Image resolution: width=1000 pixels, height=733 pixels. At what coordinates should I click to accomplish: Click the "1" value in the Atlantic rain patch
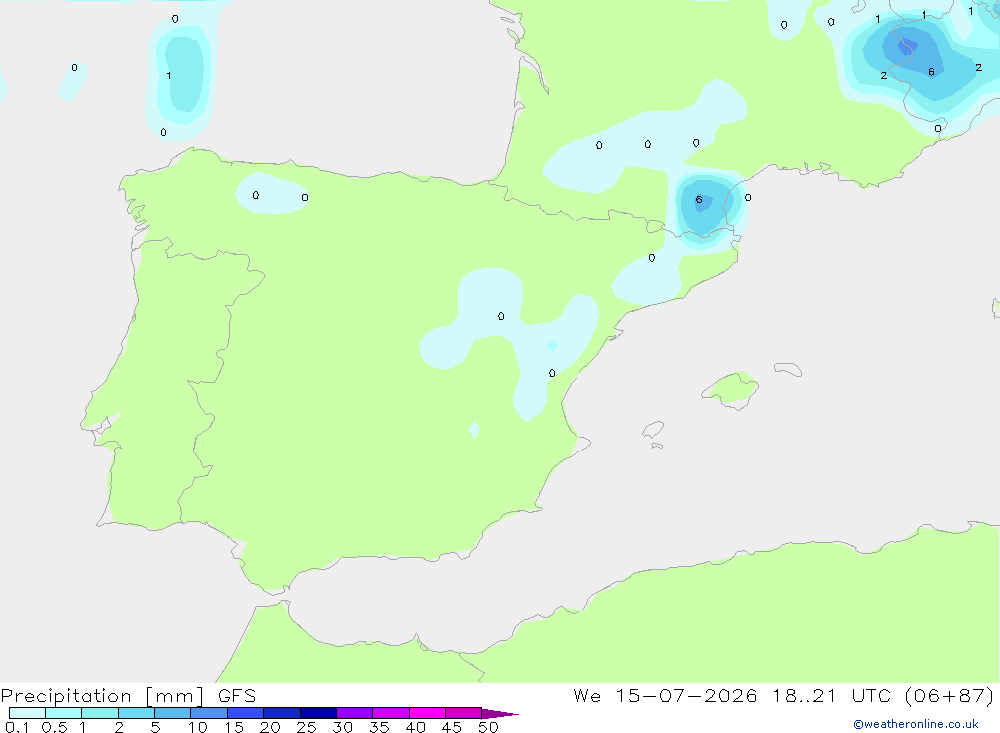(168, 75)
